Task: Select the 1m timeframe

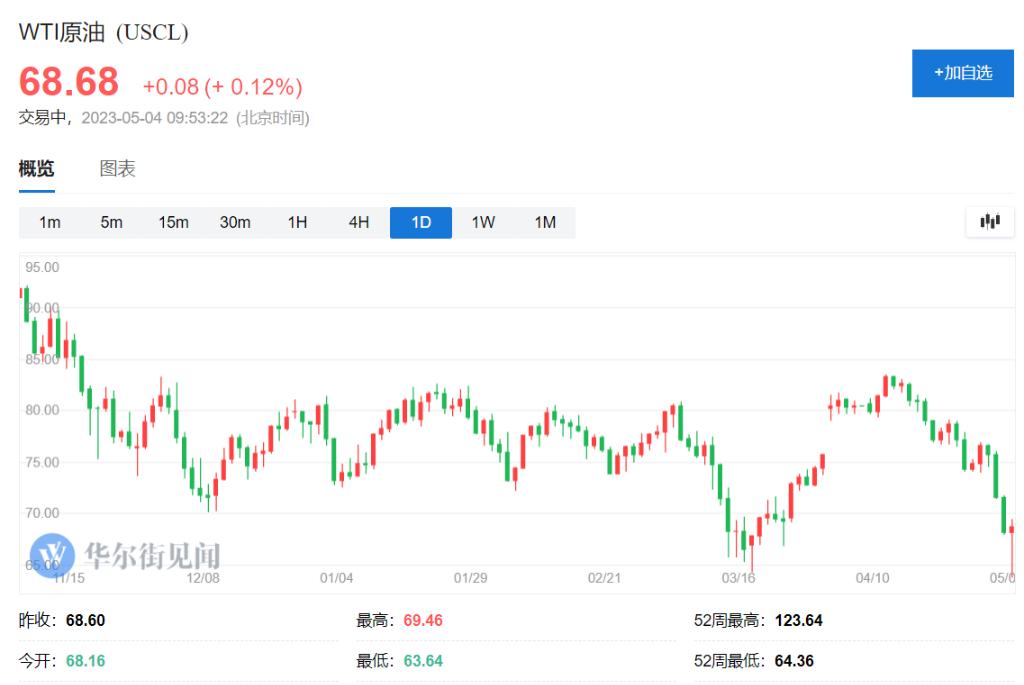Action: pyautogui.click(x=50, y=222)
